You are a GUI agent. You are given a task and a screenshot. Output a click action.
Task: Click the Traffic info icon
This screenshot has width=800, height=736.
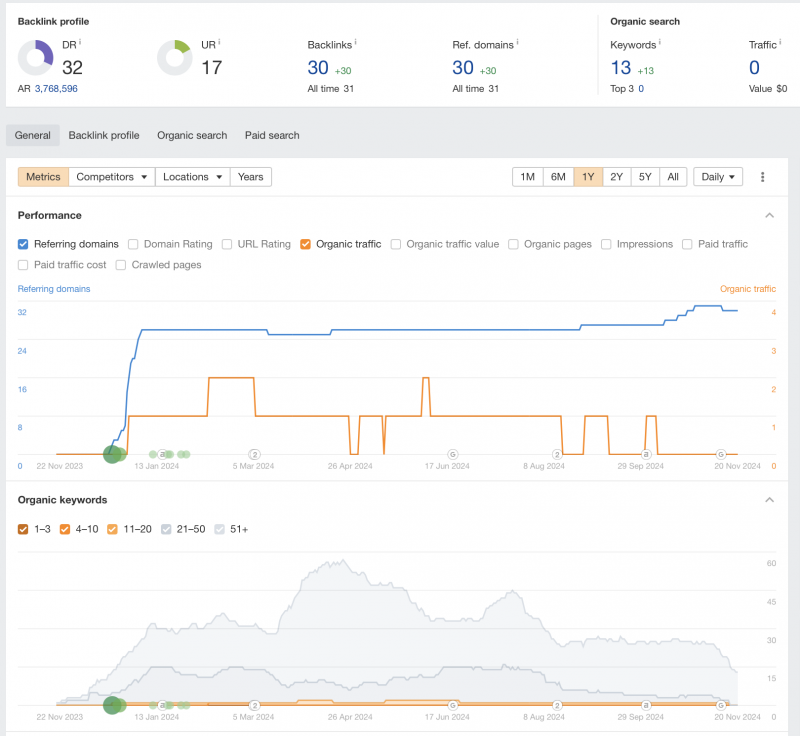(780, 42)
